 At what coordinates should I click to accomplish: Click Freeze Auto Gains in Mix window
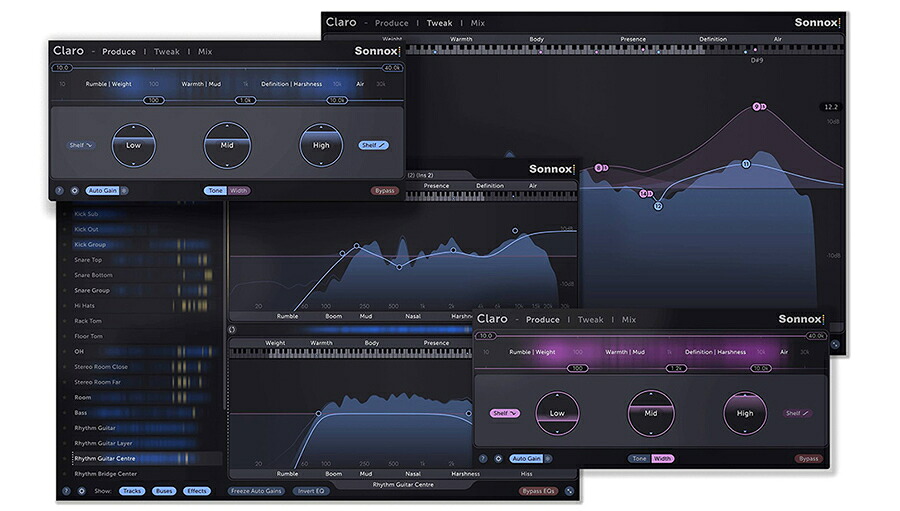[x=256, y=491]
